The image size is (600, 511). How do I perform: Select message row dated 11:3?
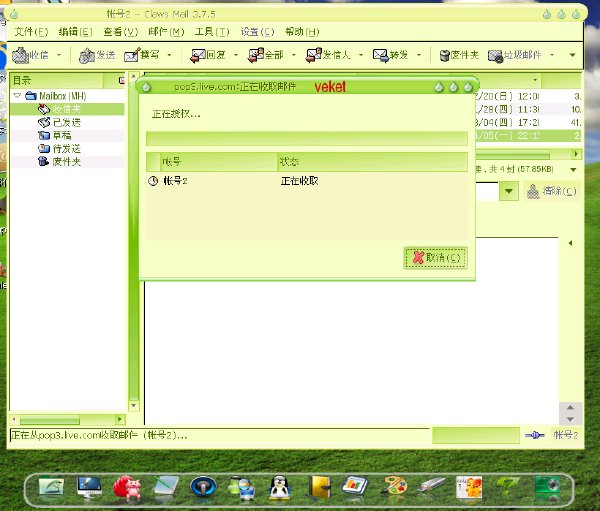pos(528,109)
